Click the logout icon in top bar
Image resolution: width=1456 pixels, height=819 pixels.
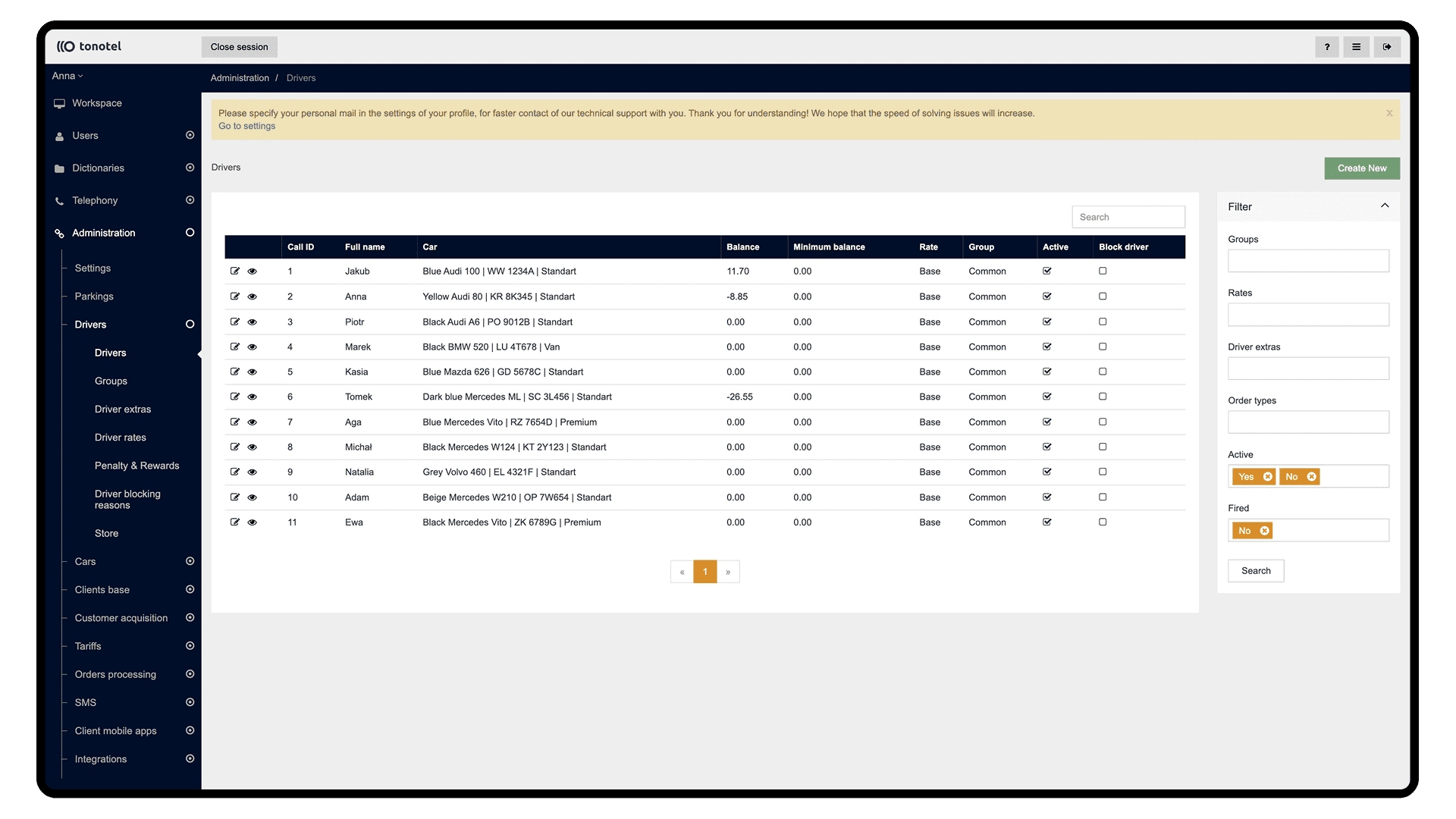pos(1386,47)
